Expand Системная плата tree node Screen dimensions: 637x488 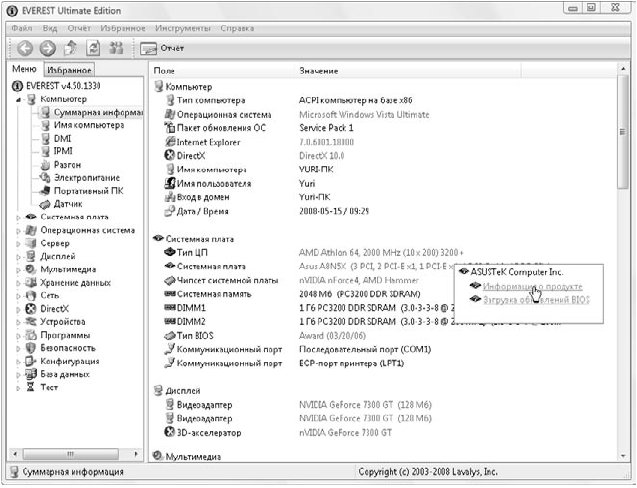point(18,217)
